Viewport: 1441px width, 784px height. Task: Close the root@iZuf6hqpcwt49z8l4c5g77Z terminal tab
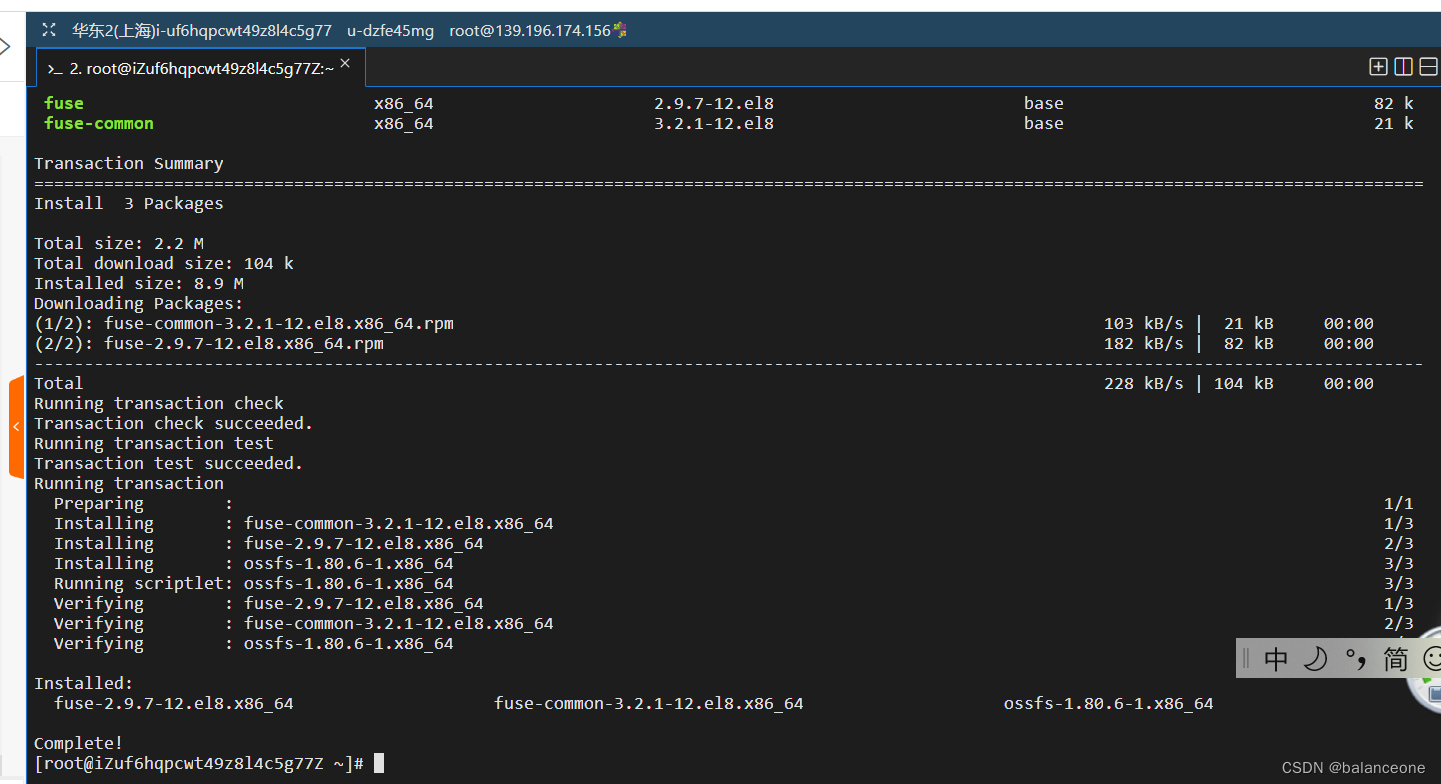(345, 63)
